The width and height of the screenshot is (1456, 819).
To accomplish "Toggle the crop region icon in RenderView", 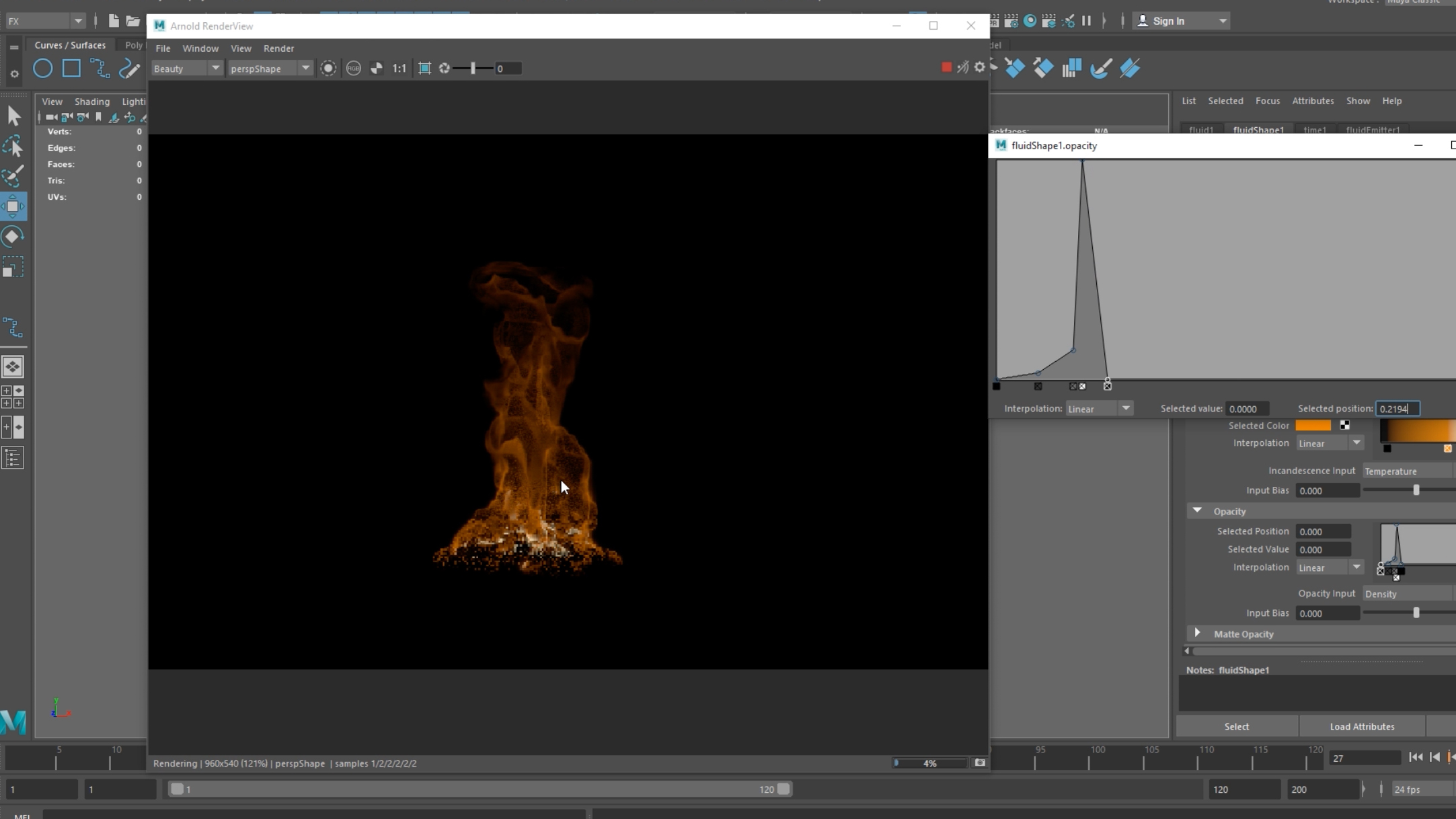I will point(424,69).
